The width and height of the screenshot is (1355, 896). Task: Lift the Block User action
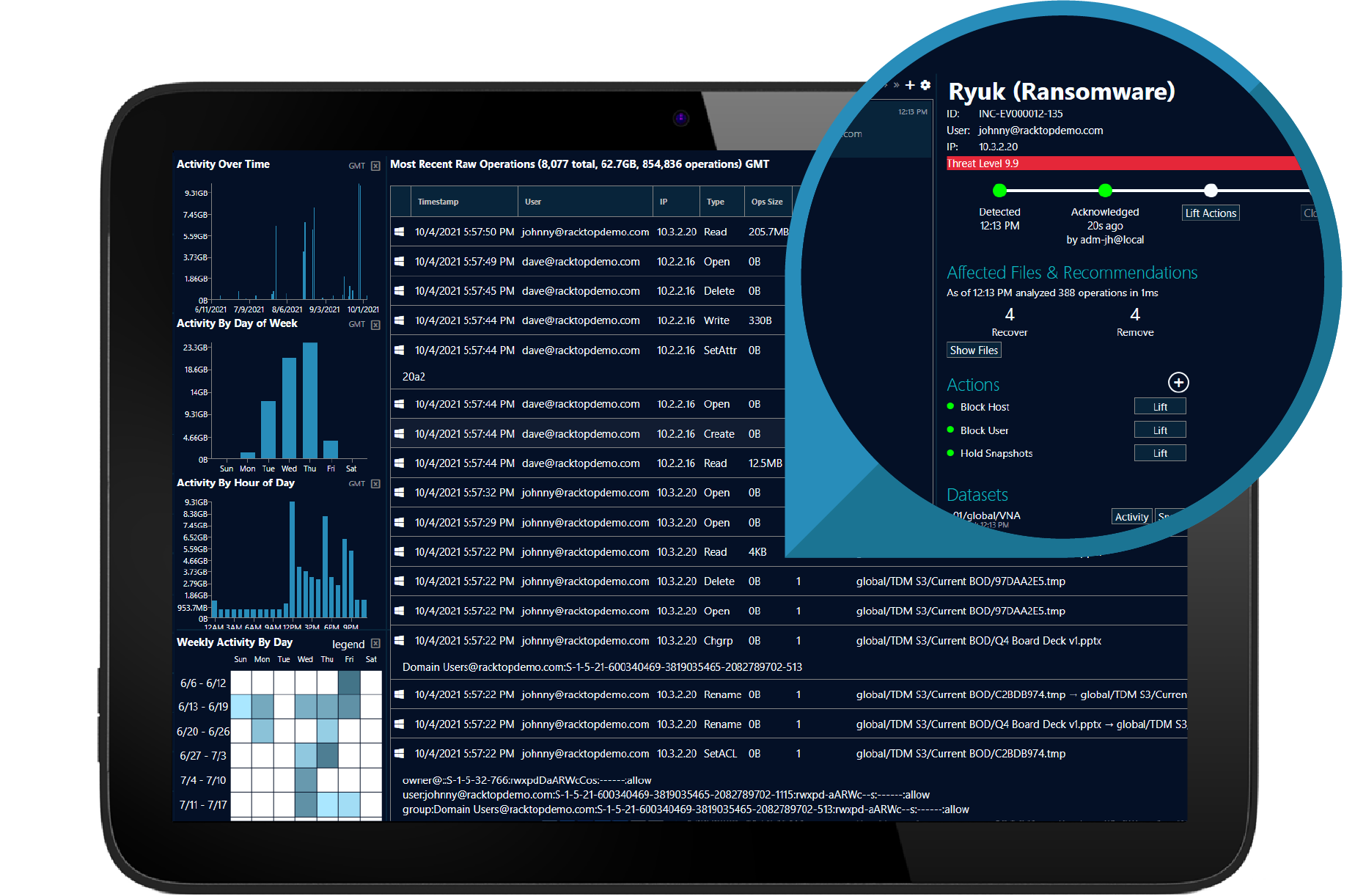1160,430
